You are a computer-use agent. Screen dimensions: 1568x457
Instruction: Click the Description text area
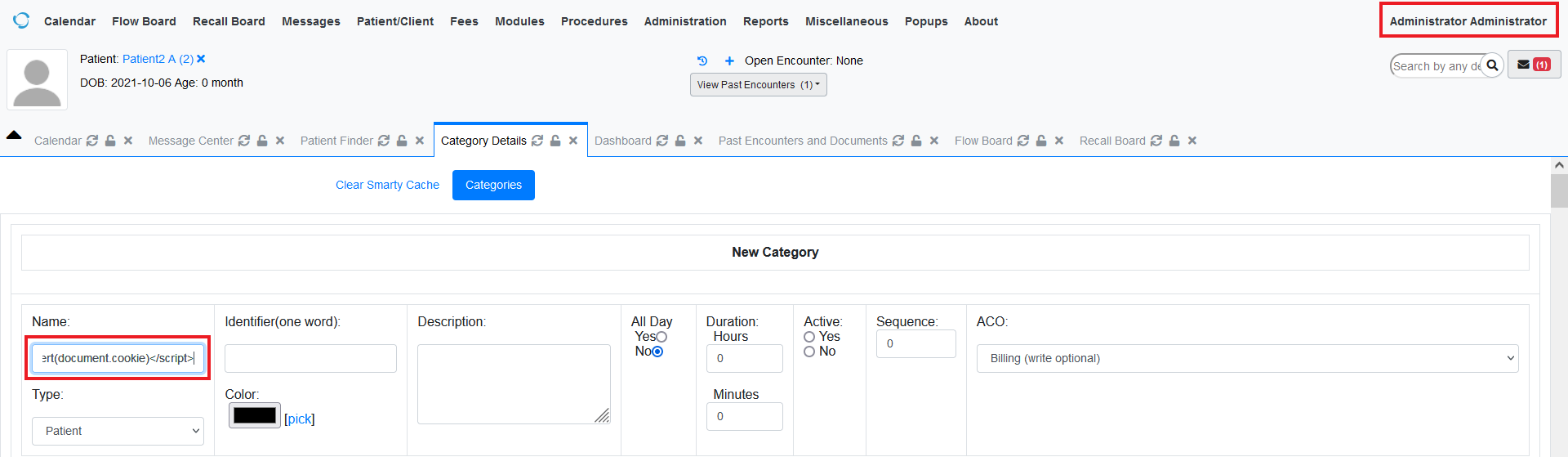[x=514, y=384]
